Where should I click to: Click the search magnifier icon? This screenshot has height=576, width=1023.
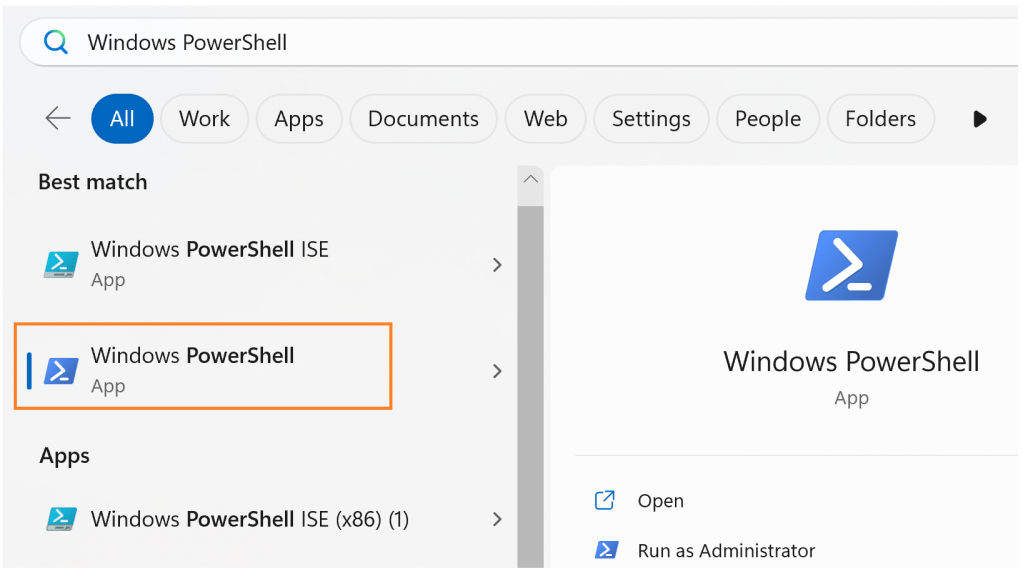click(x=56, y=42)
